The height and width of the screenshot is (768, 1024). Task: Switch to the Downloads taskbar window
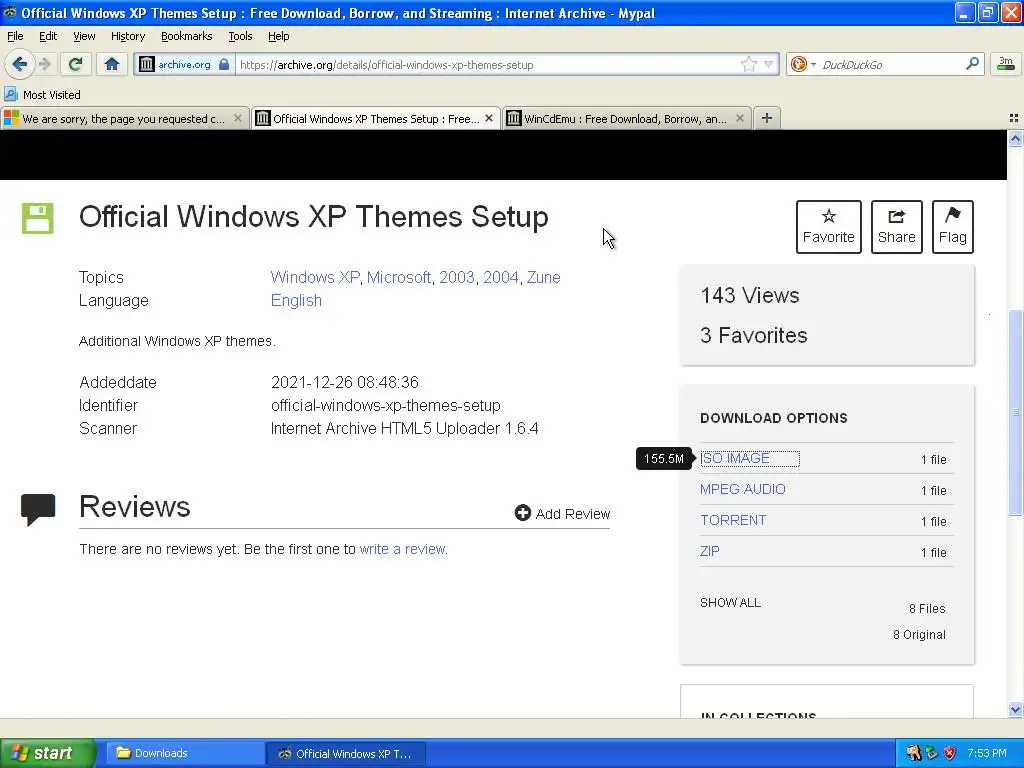(184, 753)
